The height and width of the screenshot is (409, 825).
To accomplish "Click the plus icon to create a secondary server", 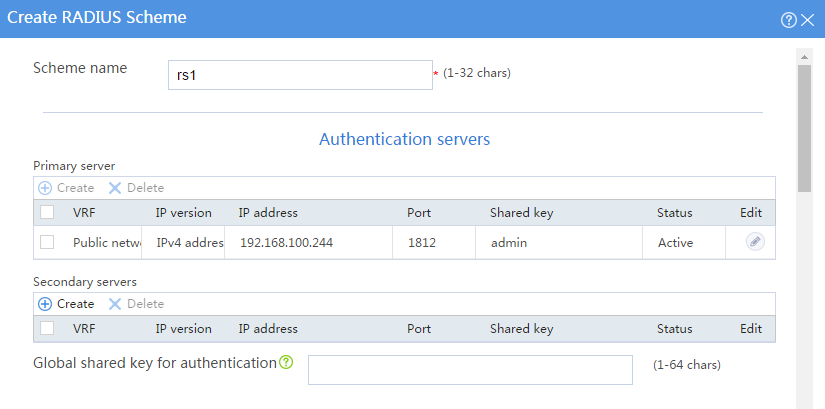I will (45, 304).
